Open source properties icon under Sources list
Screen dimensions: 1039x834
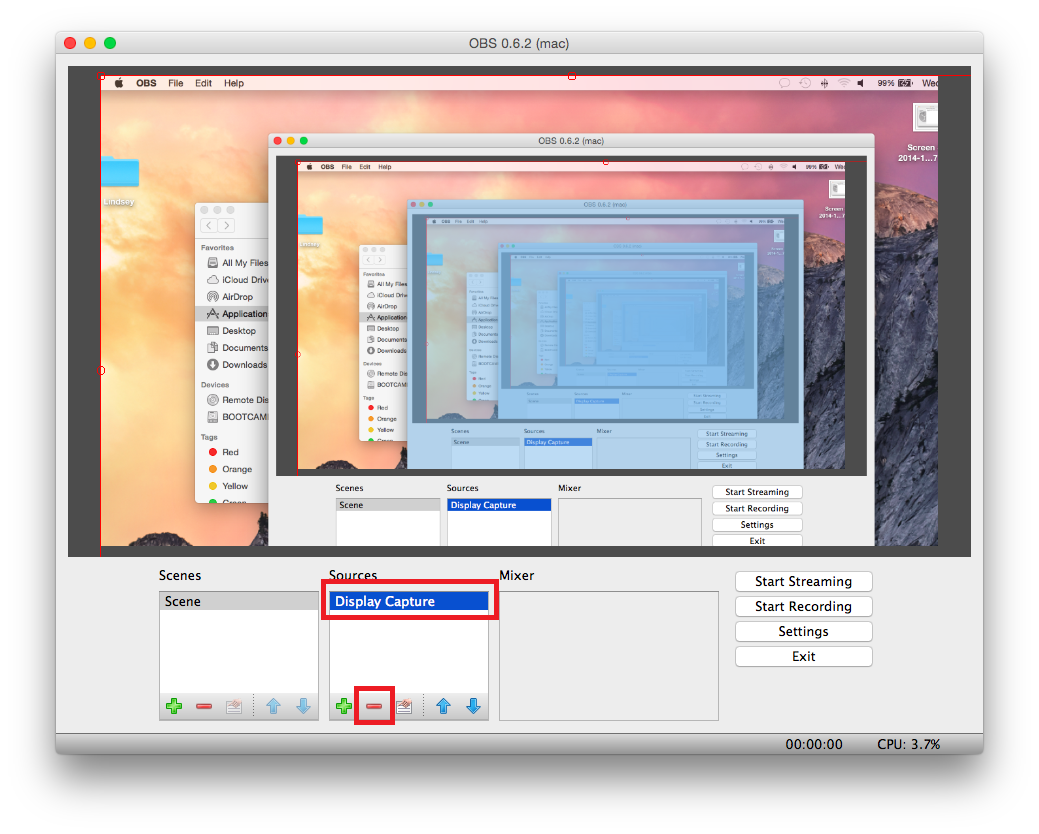[404, 706]
